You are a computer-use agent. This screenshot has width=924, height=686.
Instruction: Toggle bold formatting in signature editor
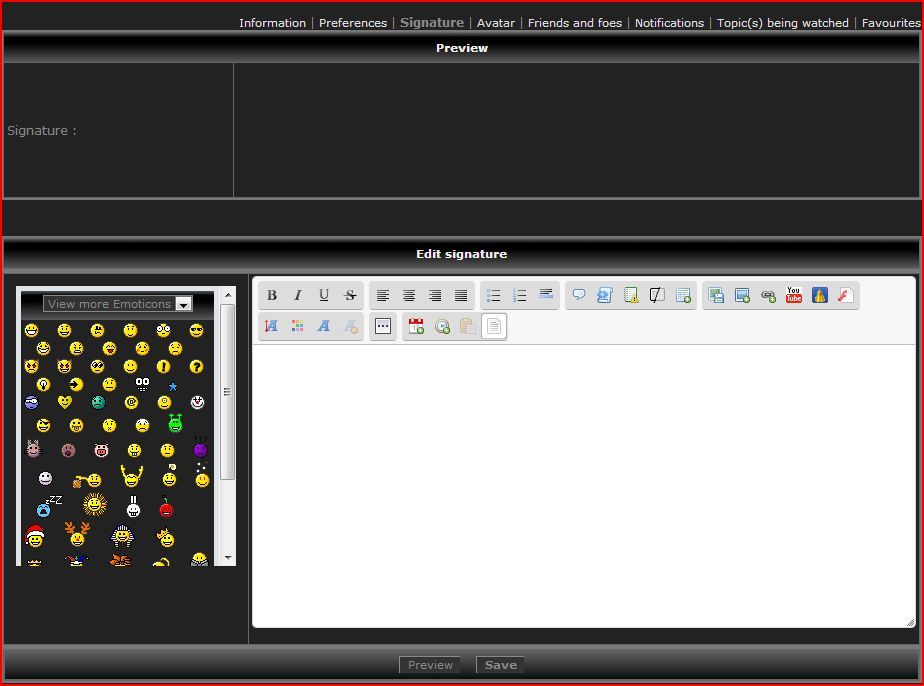272,295
